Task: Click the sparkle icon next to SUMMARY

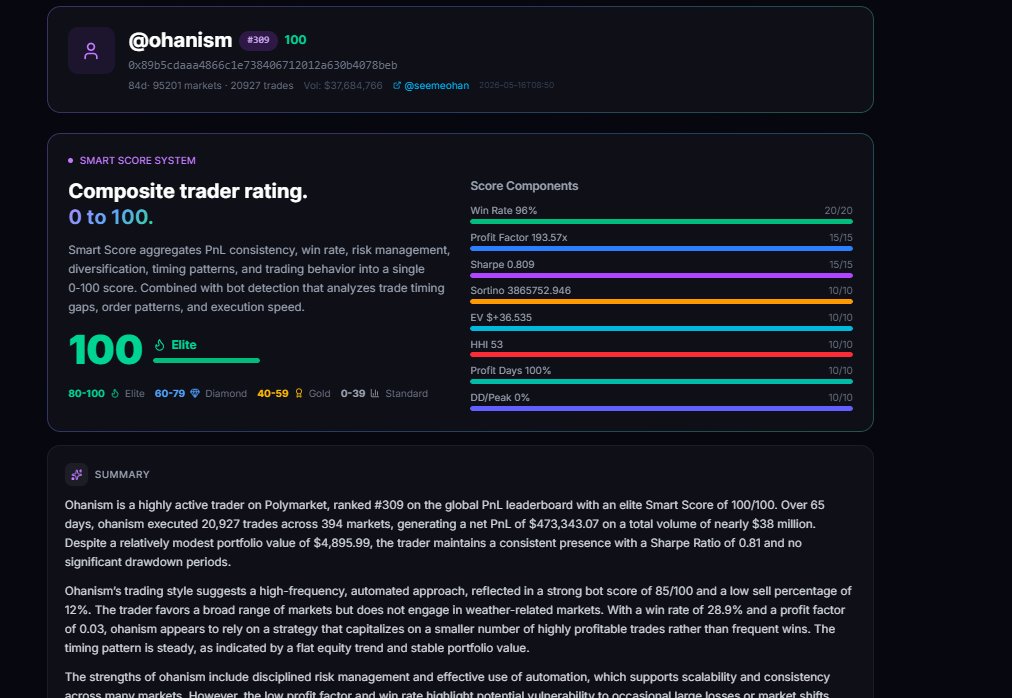Action: point(76,475)
